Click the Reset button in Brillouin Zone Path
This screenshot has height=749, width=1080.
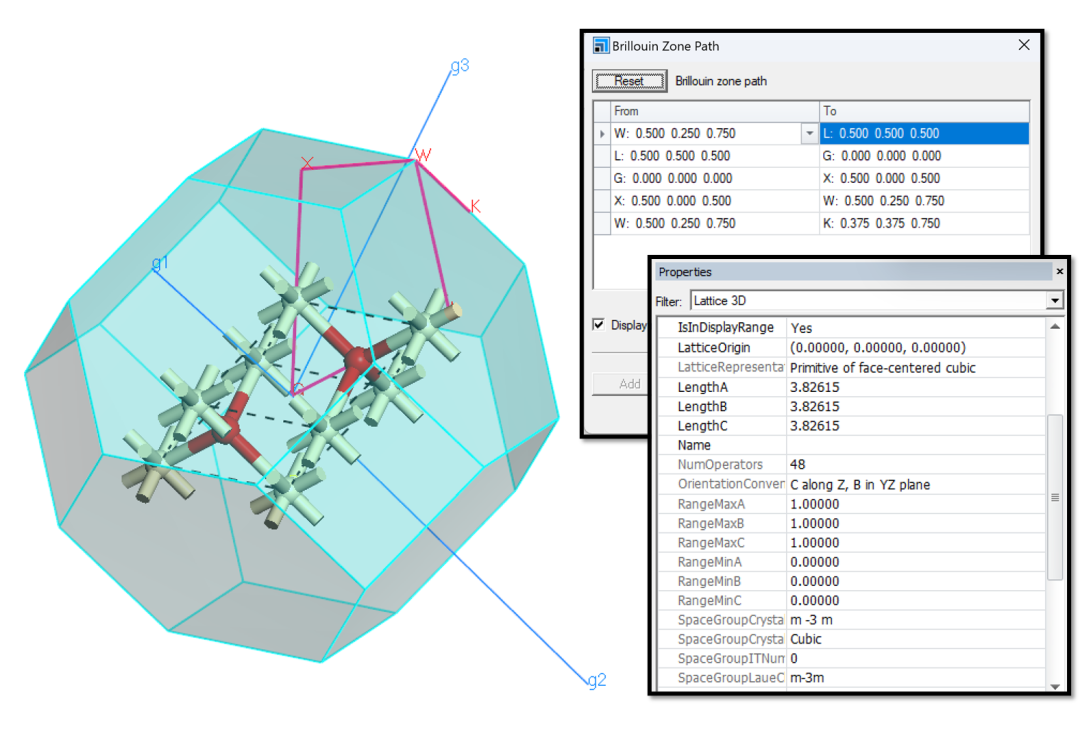(630, 81)
